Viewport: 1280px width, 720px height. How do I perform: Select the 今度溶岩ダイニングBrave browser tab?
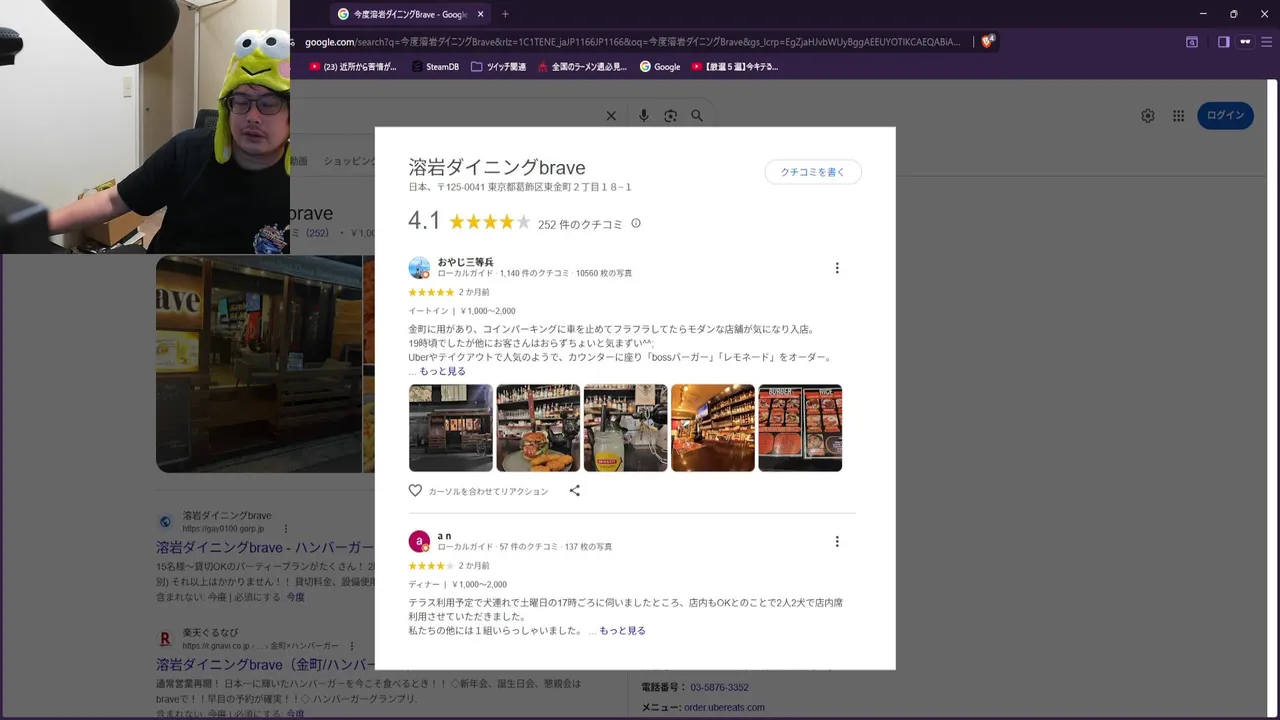pos(410,14)
